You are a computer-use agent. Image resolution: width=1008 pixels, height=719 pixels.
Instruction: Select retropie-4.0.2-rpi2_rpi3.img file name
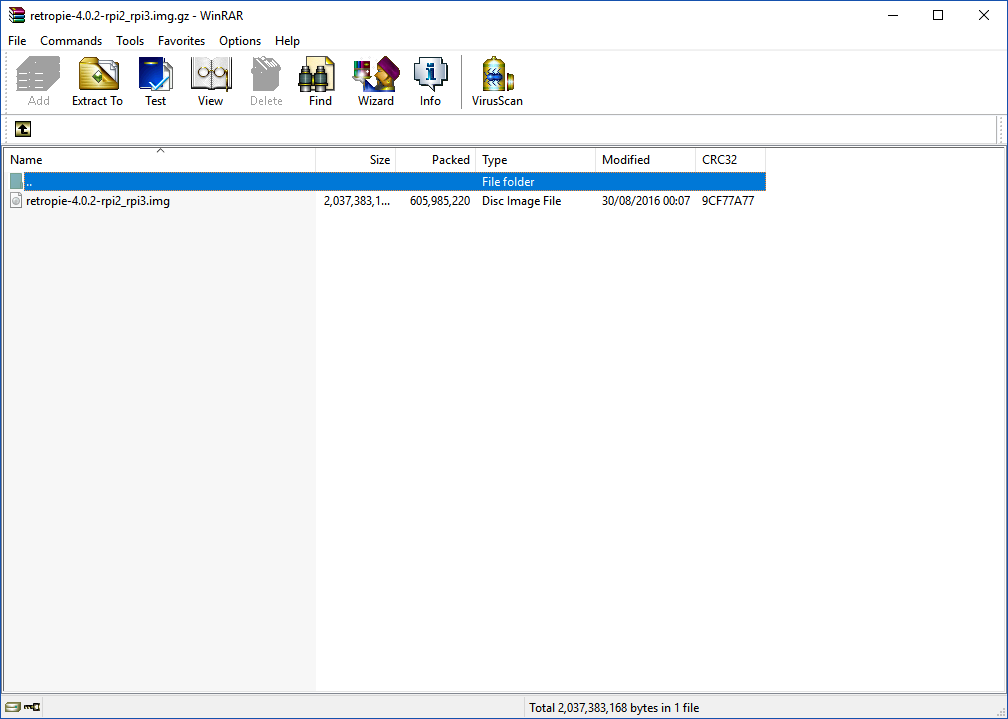click(98, 201)
